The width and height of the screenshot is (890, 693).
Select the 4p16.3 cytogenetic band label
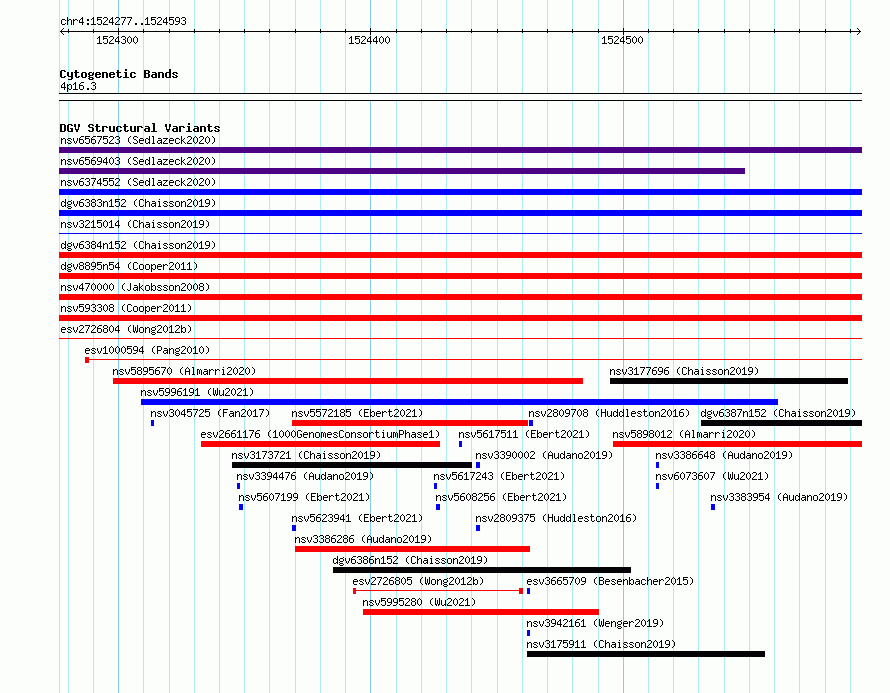click(78, 86)
